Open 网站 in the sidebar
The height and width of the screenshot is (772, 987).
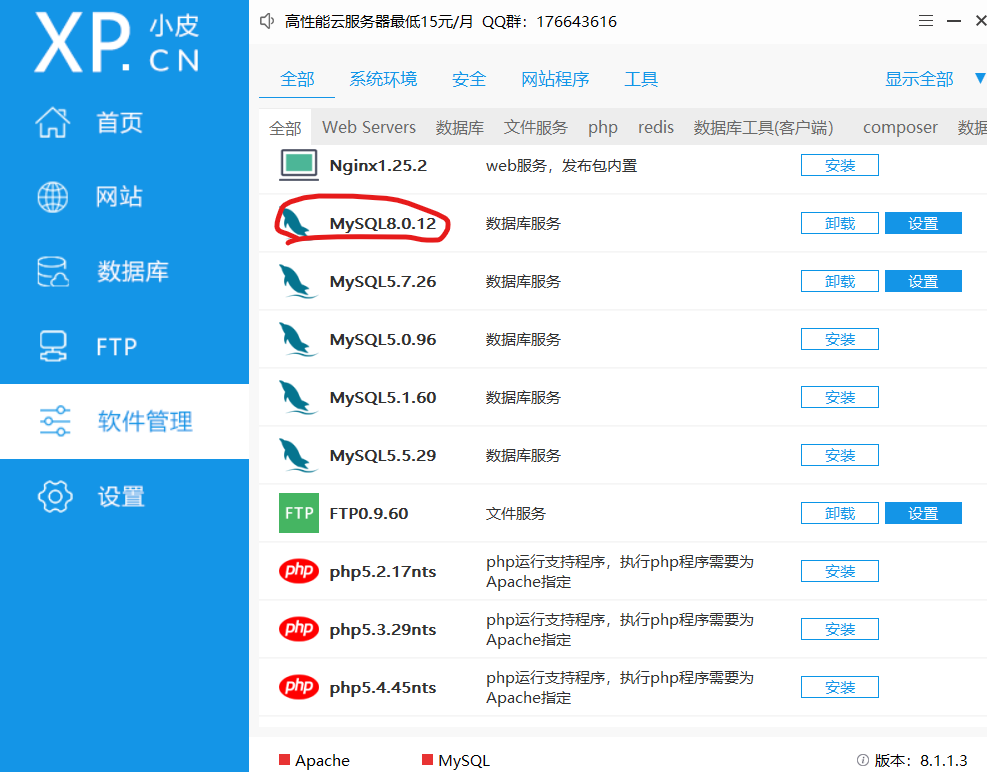(x=125, y=197)
